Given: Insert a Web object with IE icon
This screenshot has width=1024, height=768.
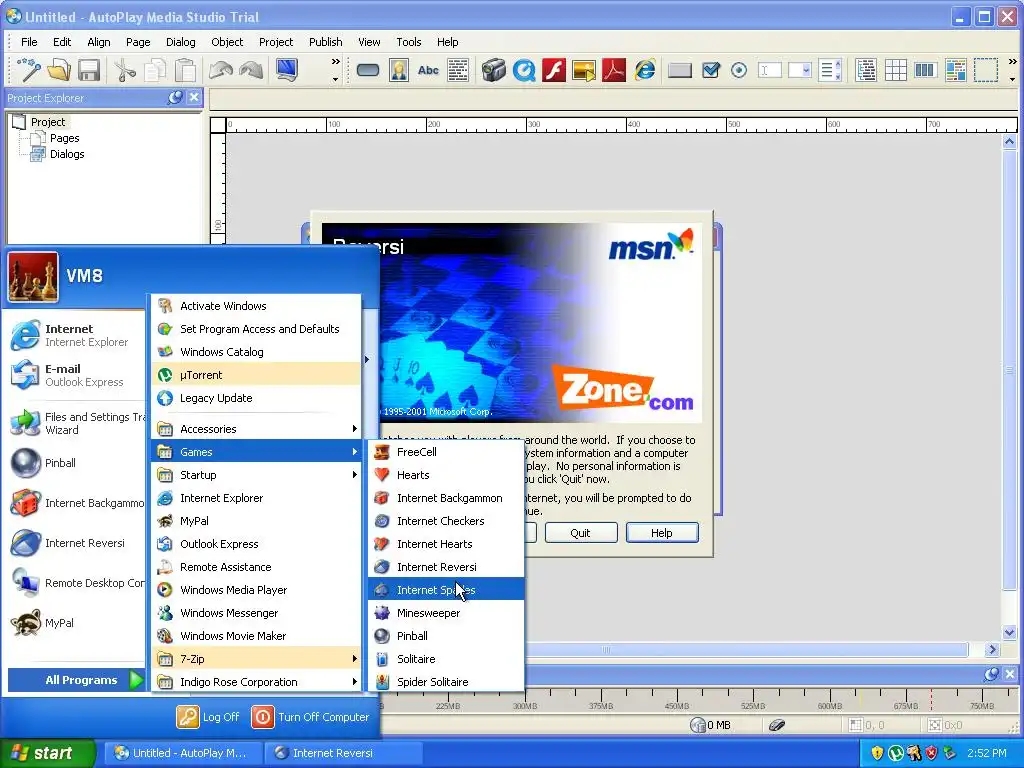Looking at the screenshot, I should [645, 70].
